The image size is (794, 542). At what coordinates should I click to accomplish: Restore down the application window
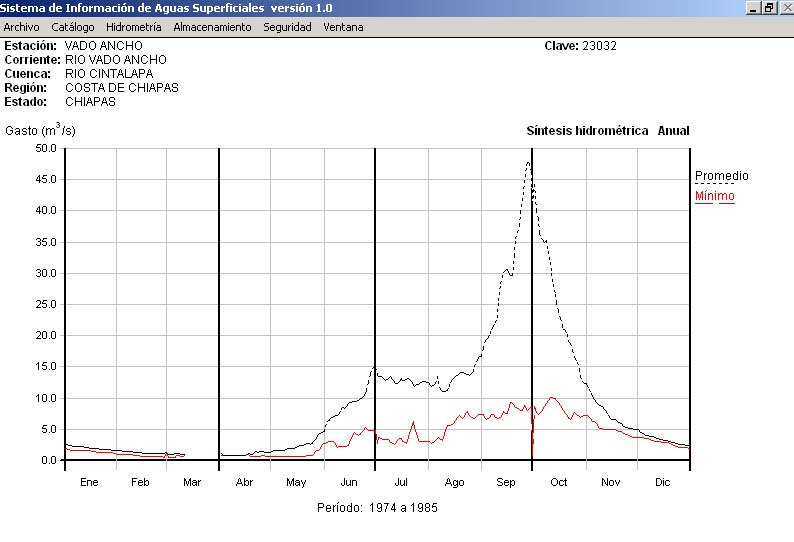pyautogui.click(x=769, y=7)
